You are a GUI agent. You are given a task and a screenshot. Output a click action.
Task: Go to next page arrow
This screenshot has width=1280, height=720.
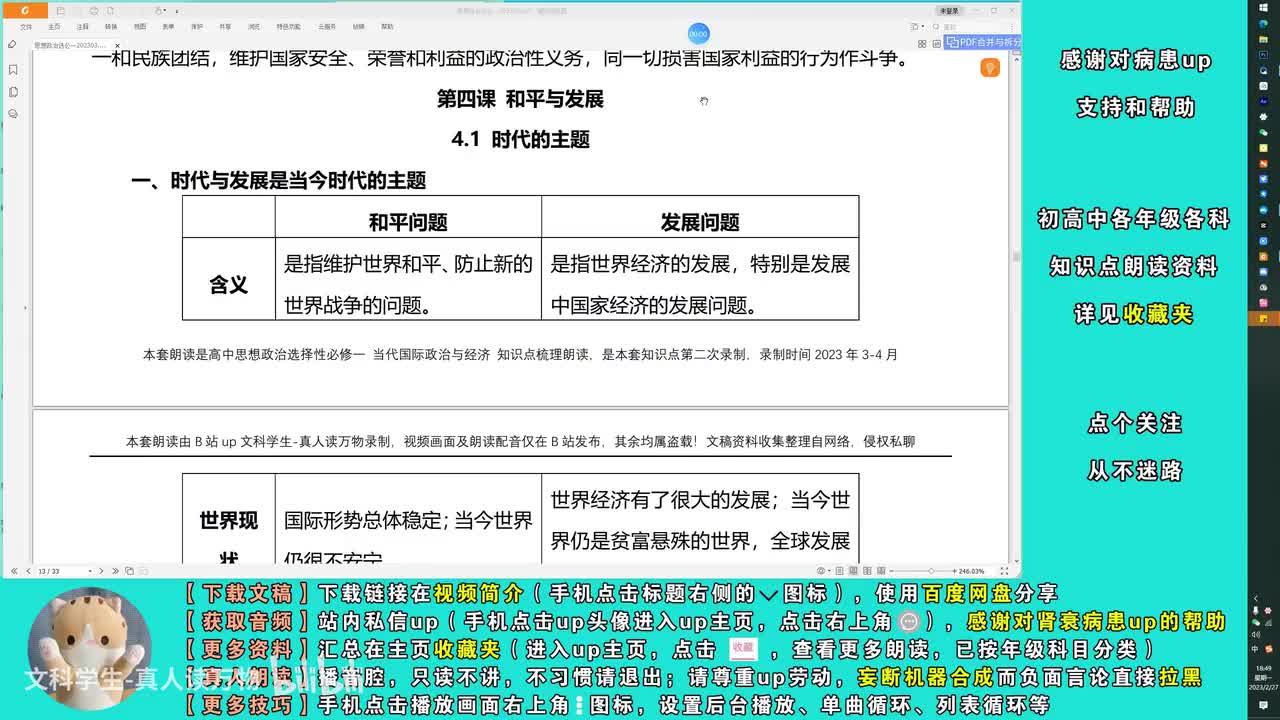[x=103, y=571]
